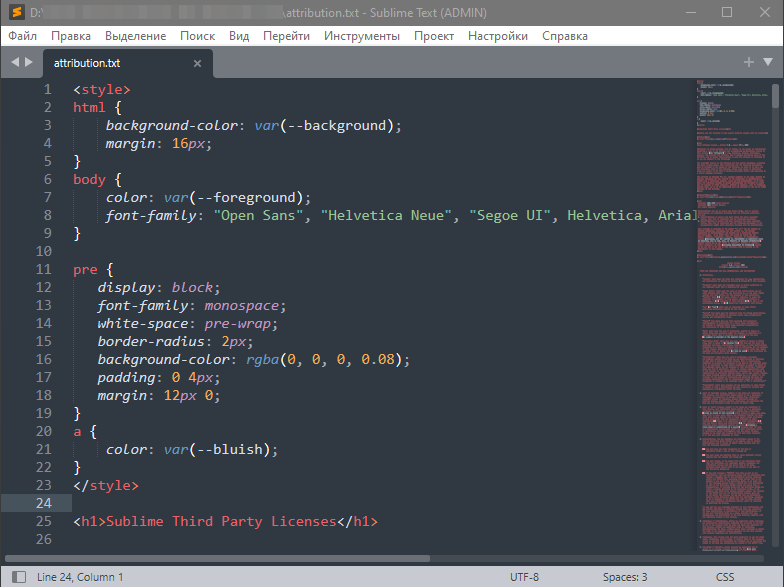Click the "Open Sans" font string
784x587 pixels.
pos(258,216)
